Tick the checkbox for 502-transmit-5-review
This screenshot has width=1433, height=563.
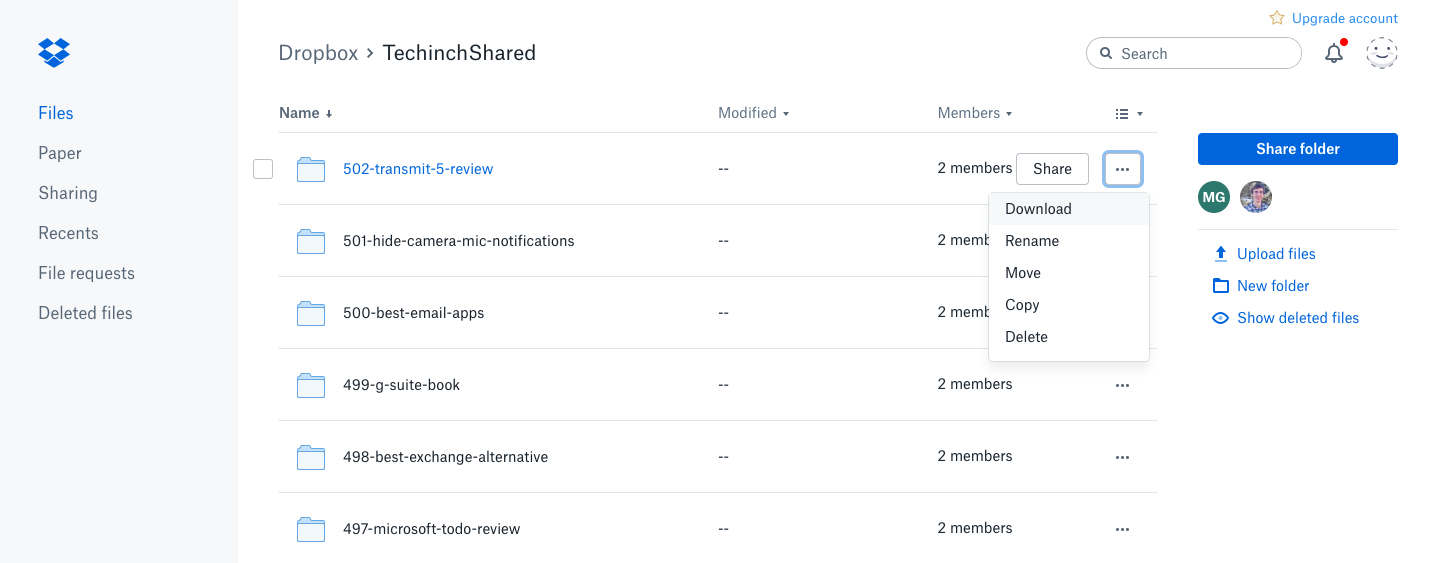pos(263,169)
